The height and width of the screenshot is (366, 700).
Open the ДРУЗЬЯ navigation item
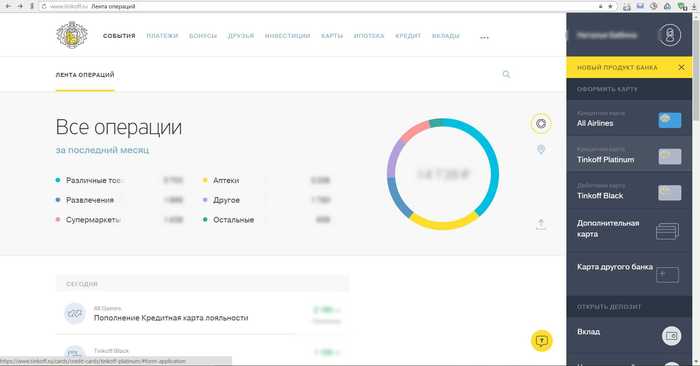241,36
